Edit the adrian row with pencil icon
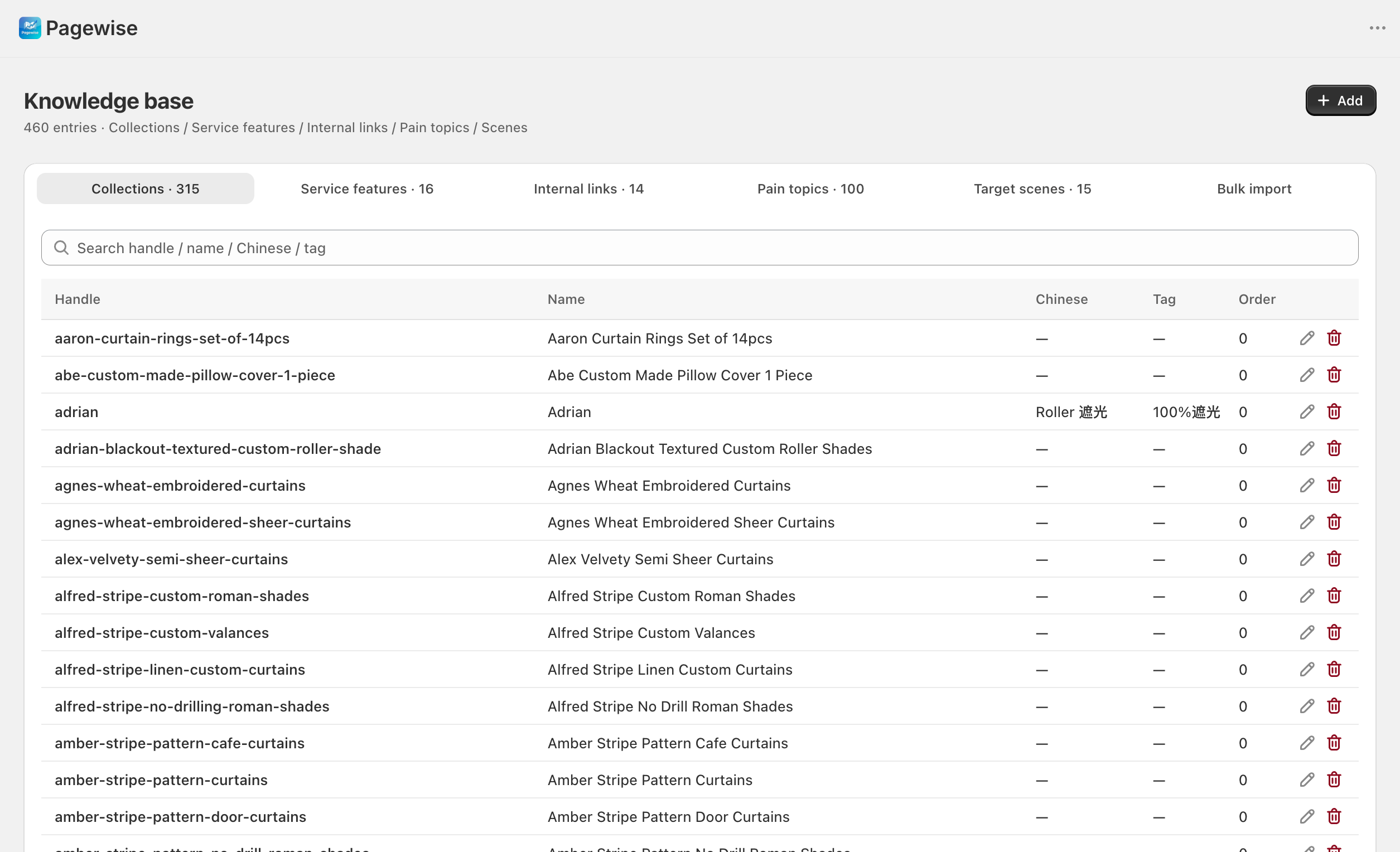 (1307, 412)
